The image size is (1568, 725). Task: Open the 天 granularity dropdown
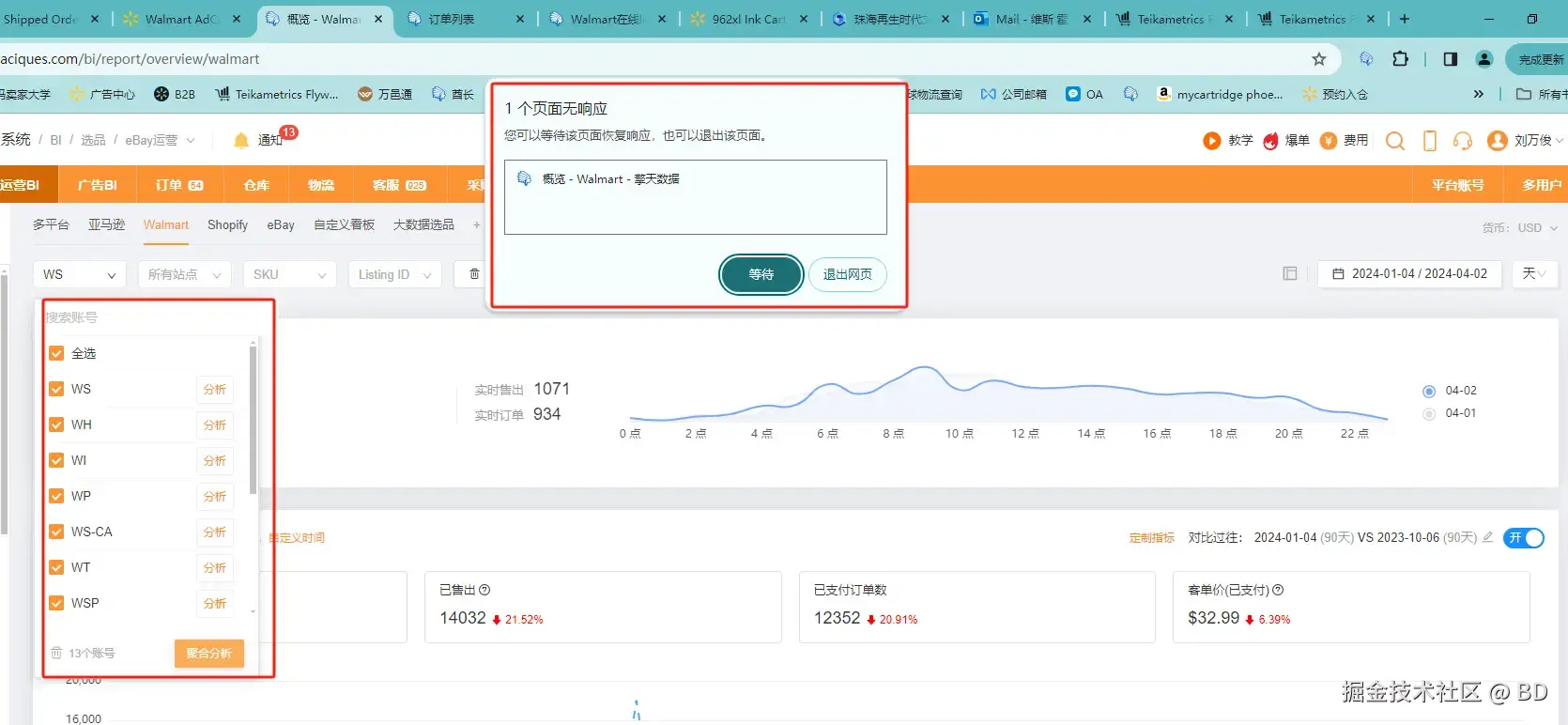tap(1534, 273)
